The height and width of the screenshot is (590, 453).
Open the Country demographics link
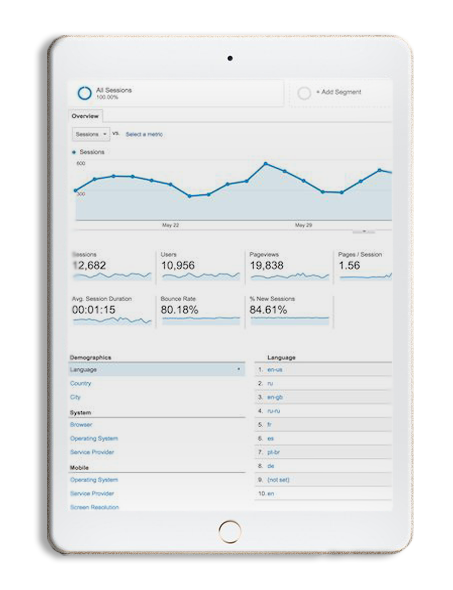[x=81, y=383]
